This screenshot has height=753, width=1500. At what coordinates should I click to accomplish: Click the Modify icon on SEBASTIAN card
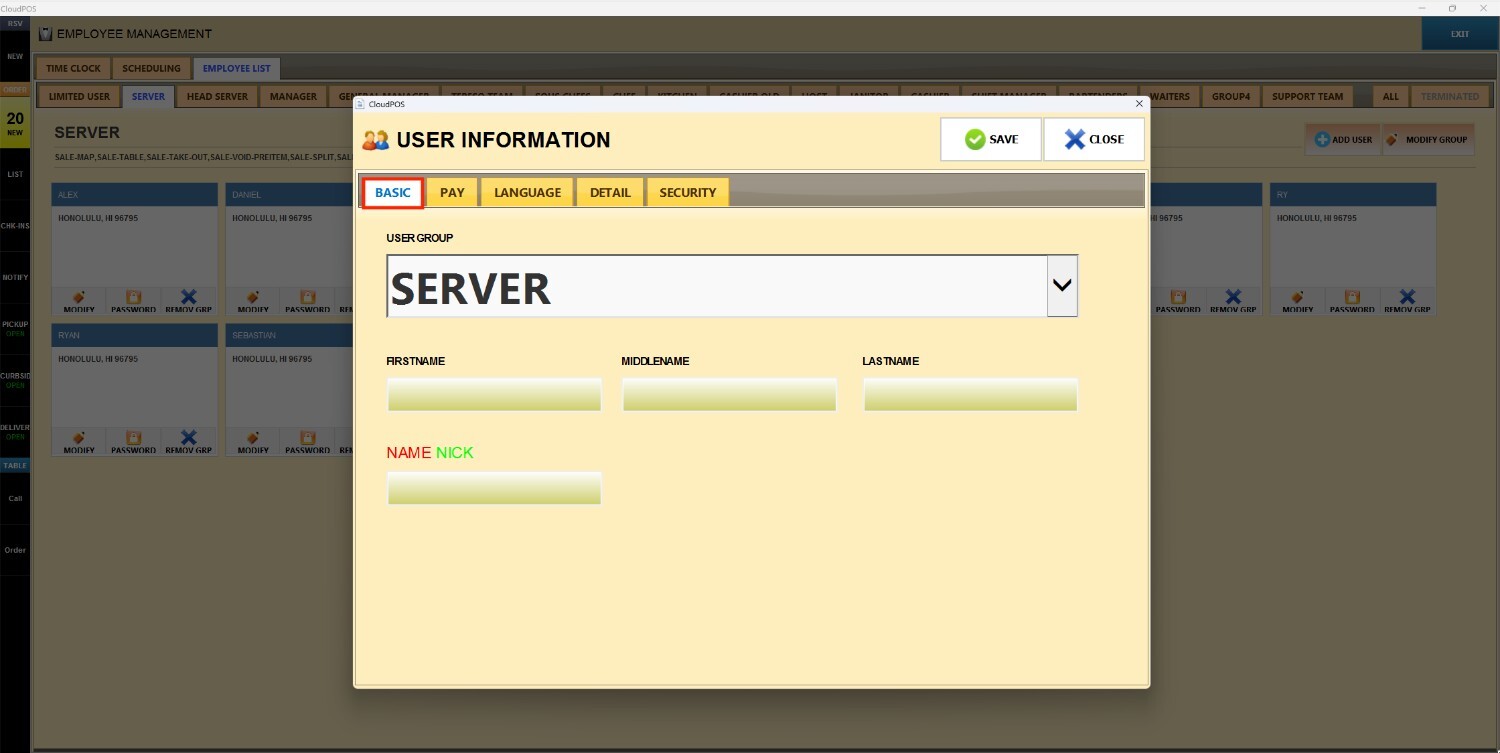point(253,438)
